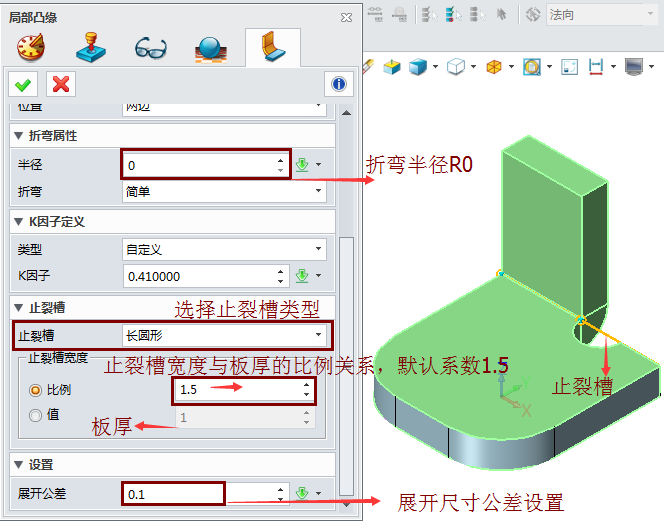This screenshot has width=664, height=522.
Task: Open the wireframe cube dropdown arrow
Action: coord(473,66)
